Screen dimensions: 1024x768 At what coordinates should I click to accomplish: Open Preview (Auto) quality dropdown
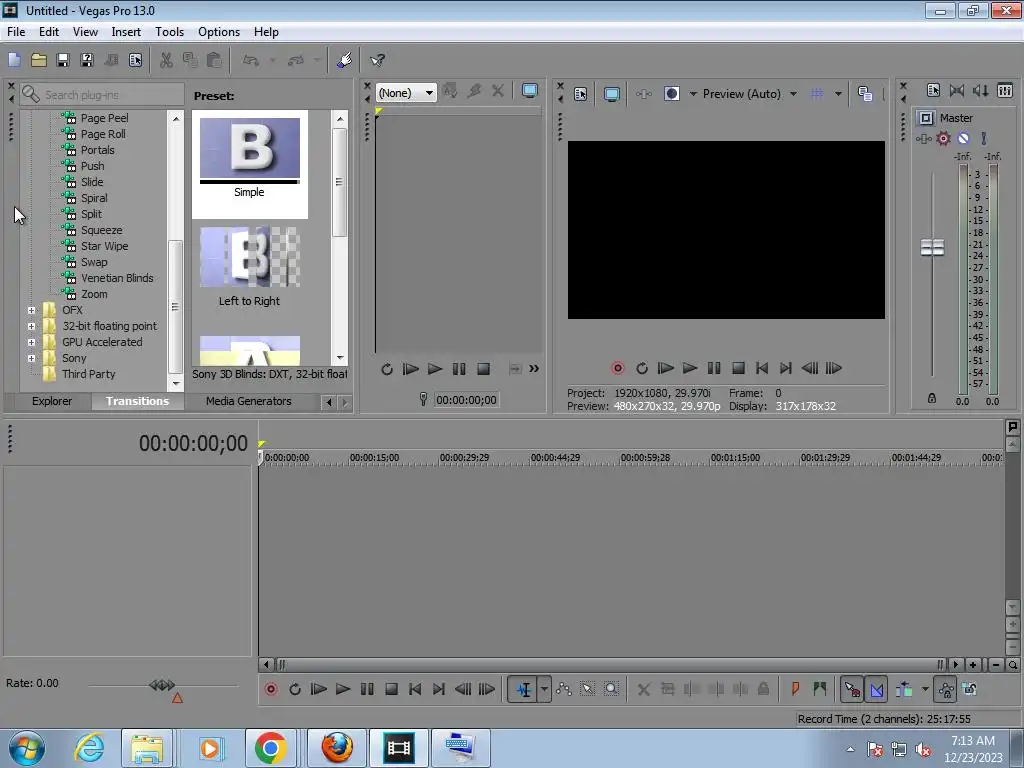(750, 94)
